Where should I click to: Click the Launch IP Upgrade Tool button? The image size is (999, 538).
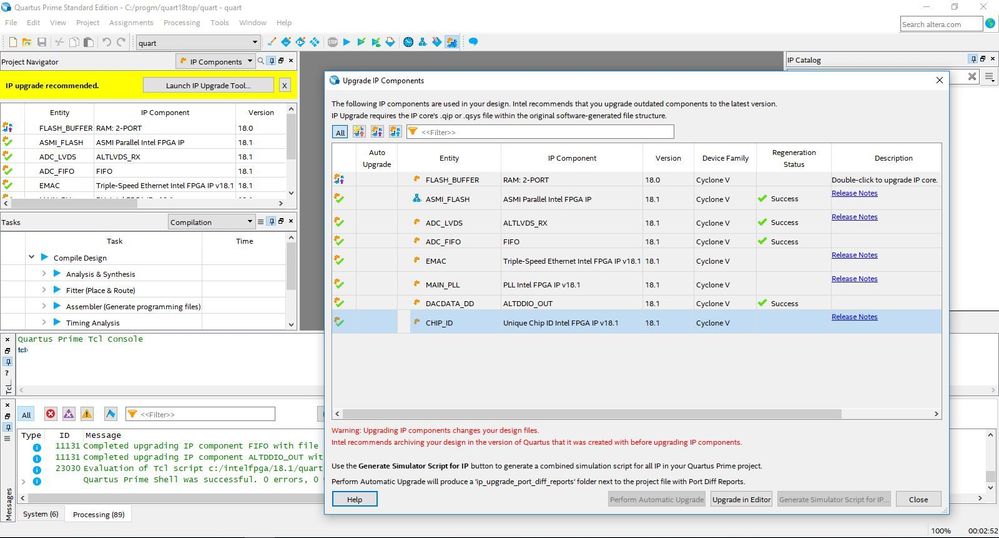pos(208,85)
